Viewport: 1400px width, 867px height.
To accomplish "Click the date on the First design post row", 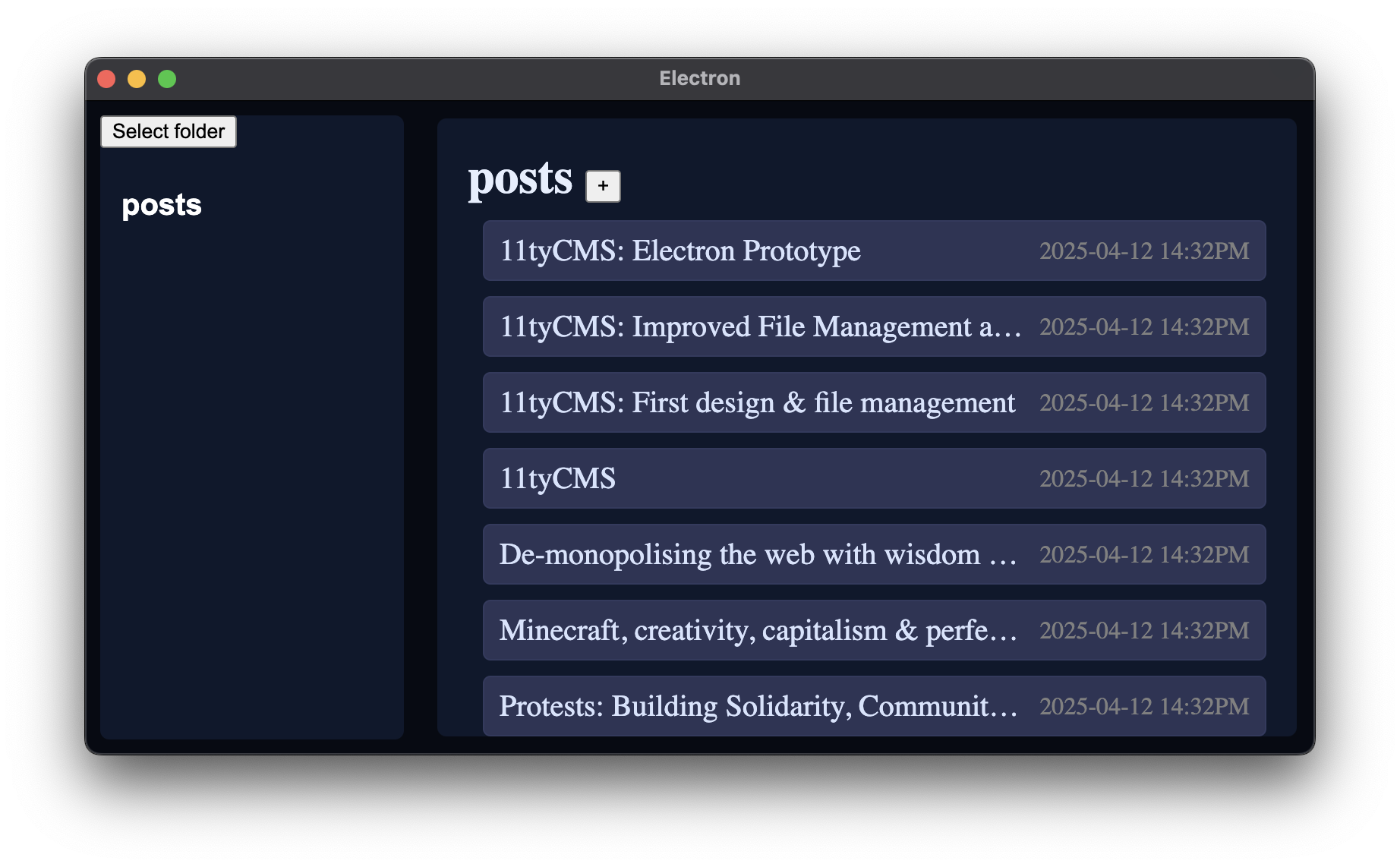I will tap(1144, 402).
